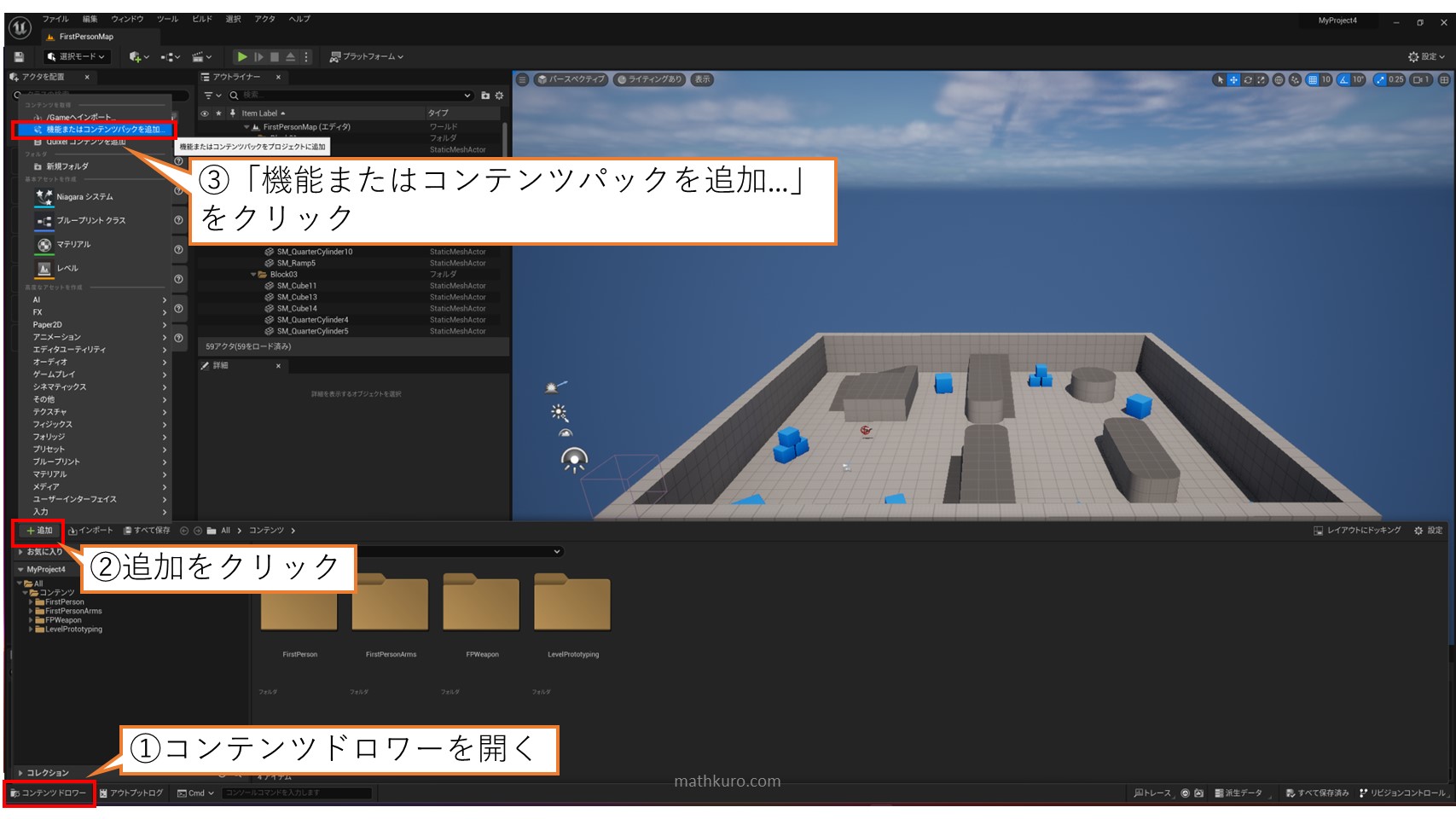This screenshot has height=819, width=1456.
Task: Click the stop playback square button
Action: [x=275, y=56]
